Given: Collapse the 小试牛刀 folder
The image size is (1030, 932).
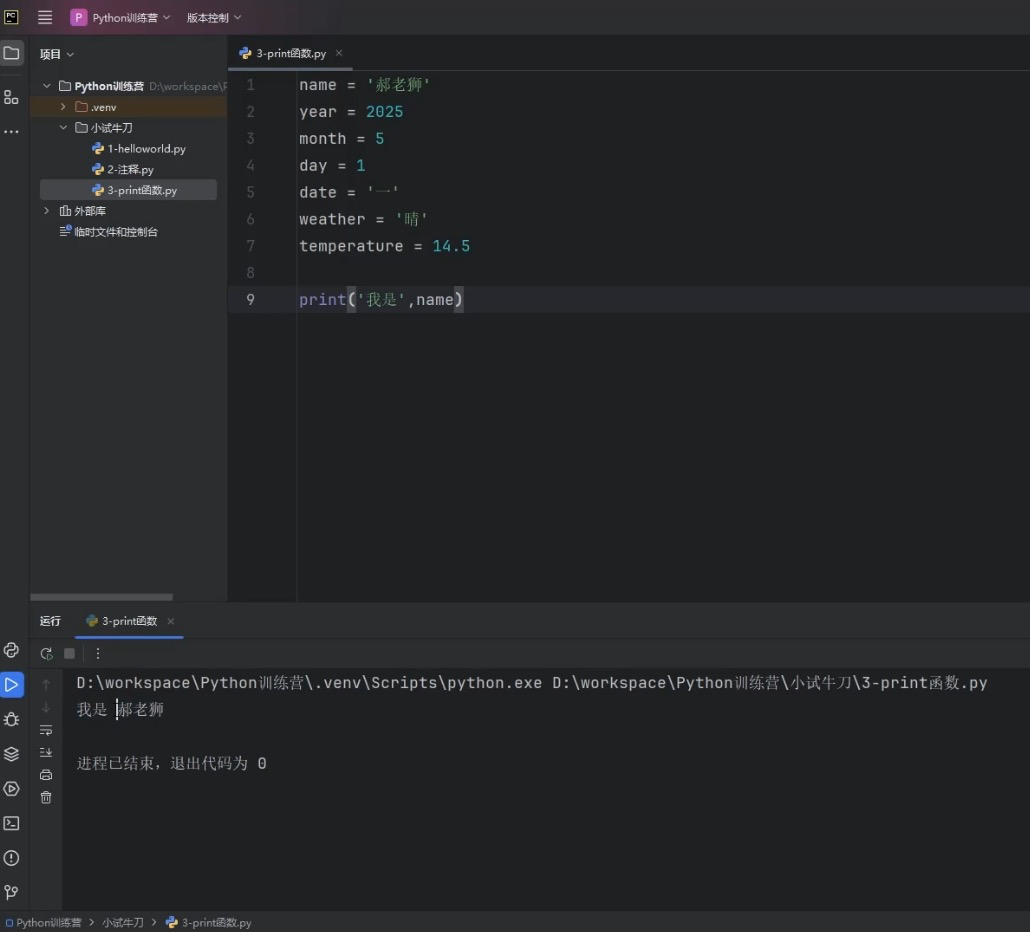Looking at the screenshot, I should [x=63, y=128].
